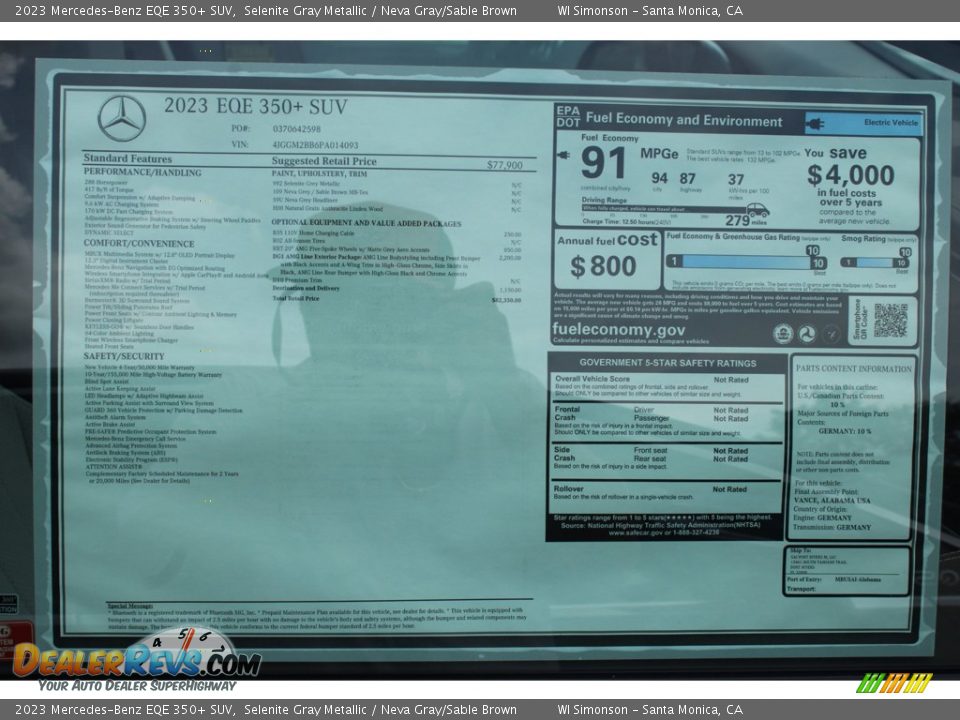960x720 pixels.
Task: Click the bottom caption '2023 Mercedes-Benz EQE 350+ SUV'
Action: [x=125, y=710]
